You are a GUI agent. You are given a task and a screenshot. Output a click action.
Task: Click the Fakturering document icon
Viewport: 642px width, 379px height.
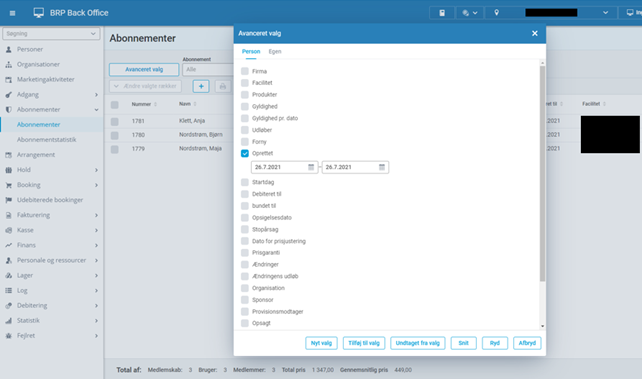(9, 215)
